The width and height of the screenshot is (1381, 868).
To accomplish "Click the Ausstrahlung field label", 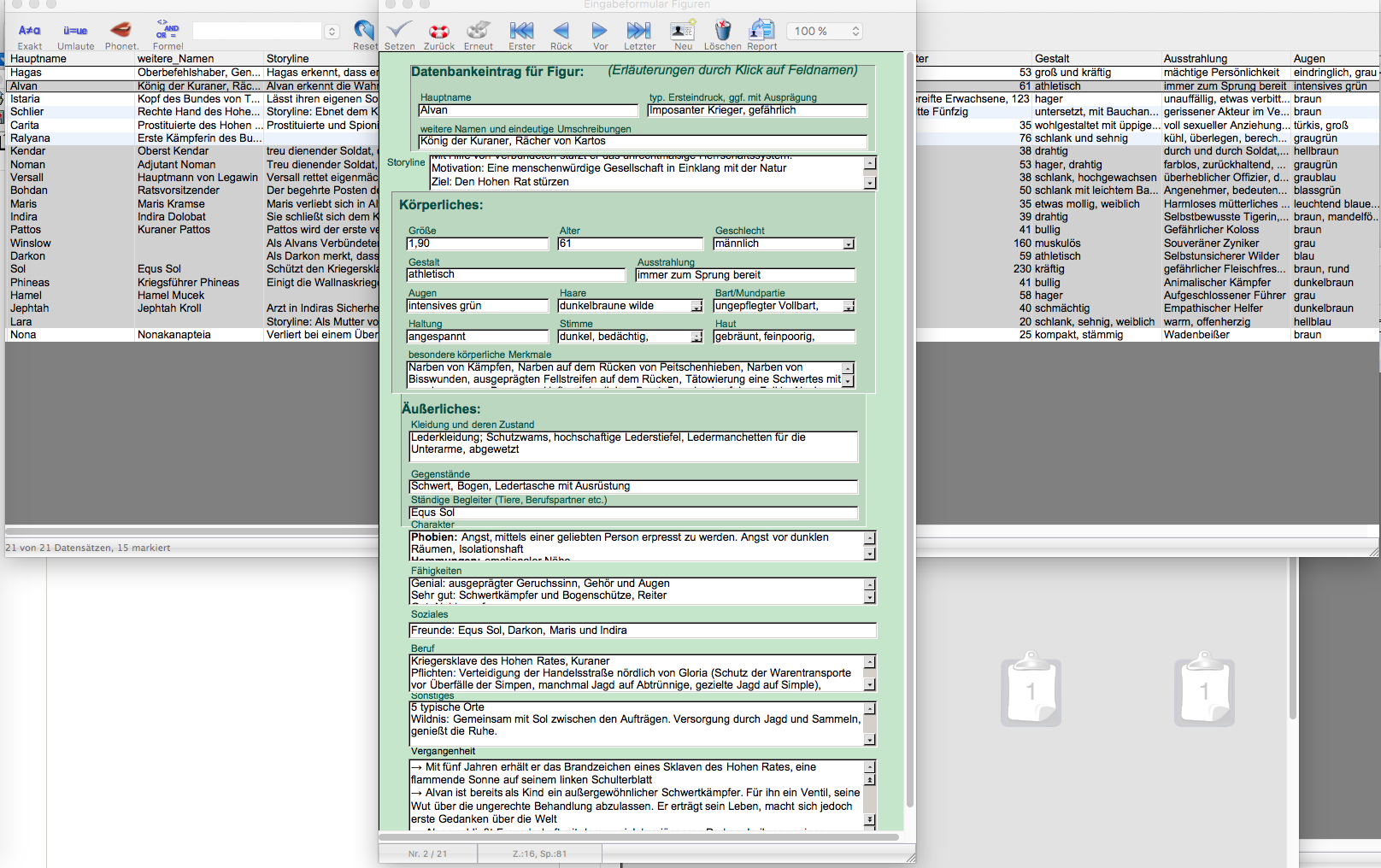I will tap(666, 262).
